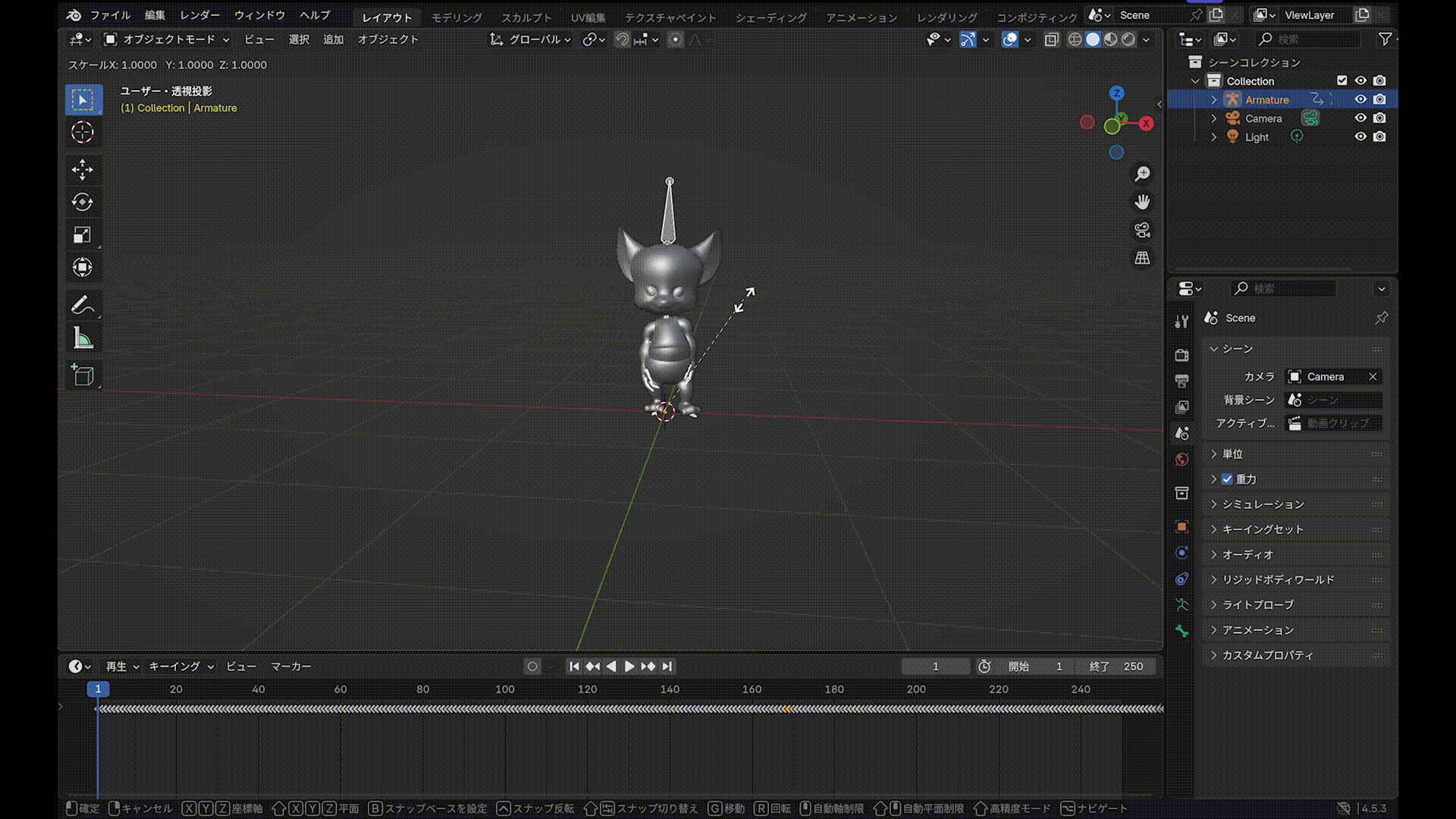Screen dimensions: 1456x819
Task: Uncheck the 重力 gravity checkbox
Action: point(1227,479)
